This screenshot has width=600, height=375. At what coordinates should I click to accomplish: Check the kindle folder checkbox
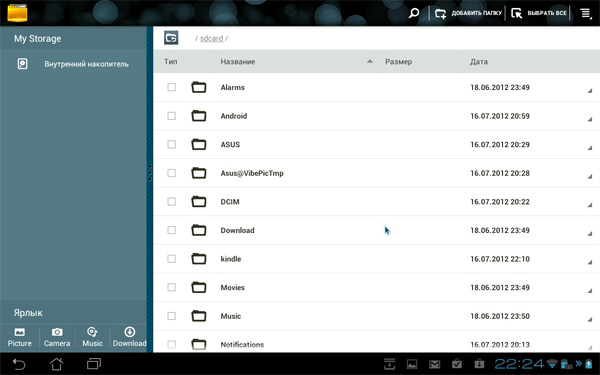(171, 259)
